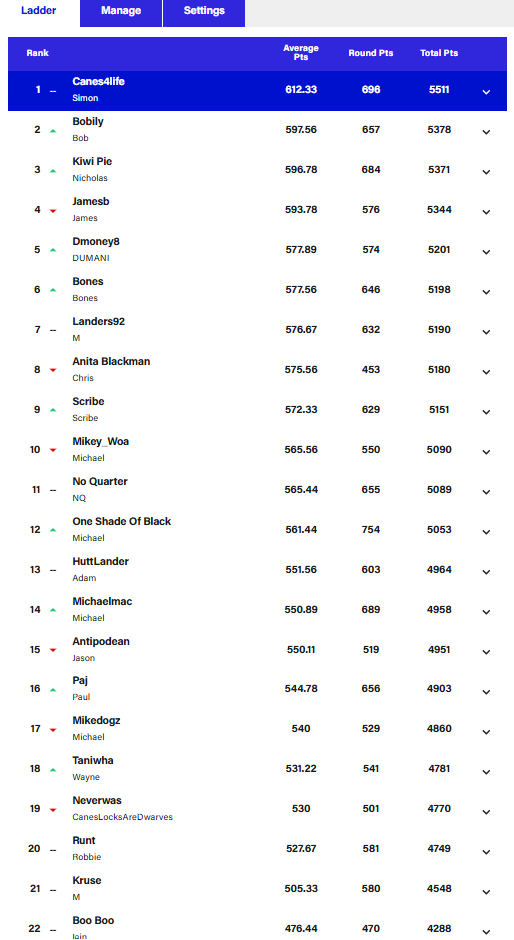Switch to the Manage tab
The image size is (514, 940).
[121, 12]
